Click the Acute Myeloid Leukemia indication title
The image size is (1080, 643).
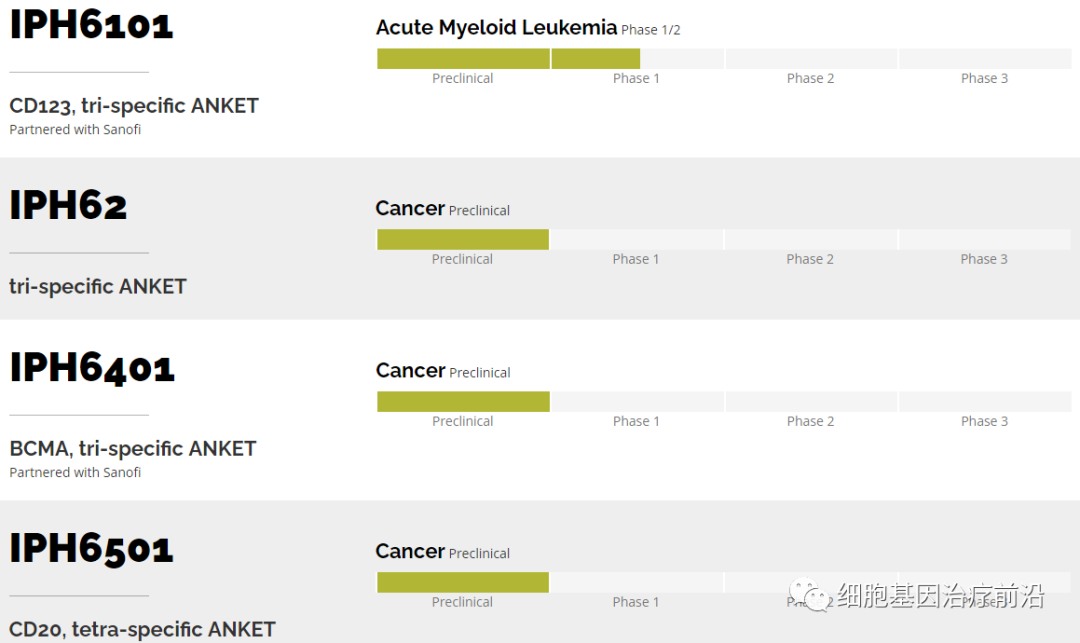pos(496,28)
